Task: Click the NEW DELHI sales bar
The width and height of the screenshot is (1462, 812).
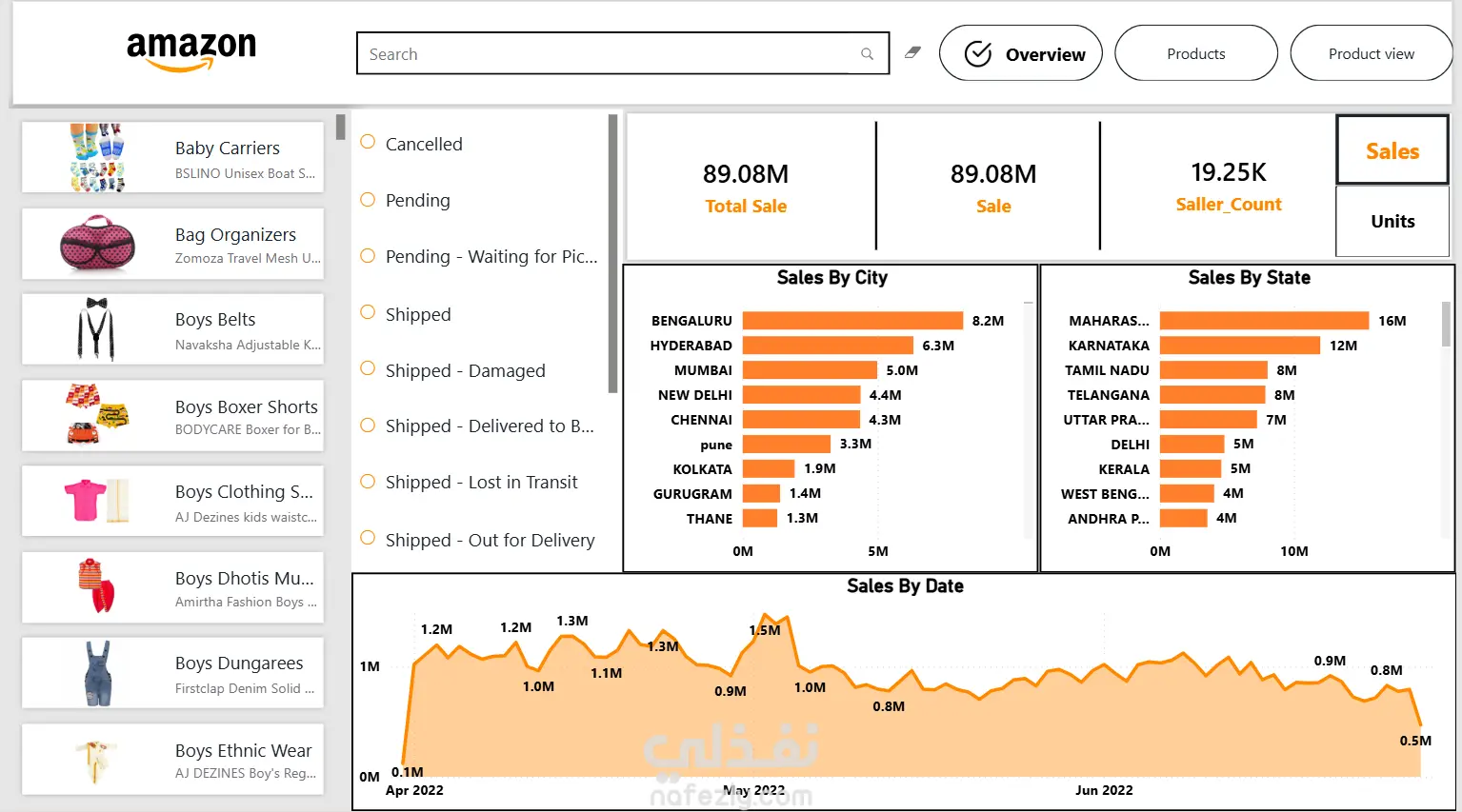Action: (802, 395)
